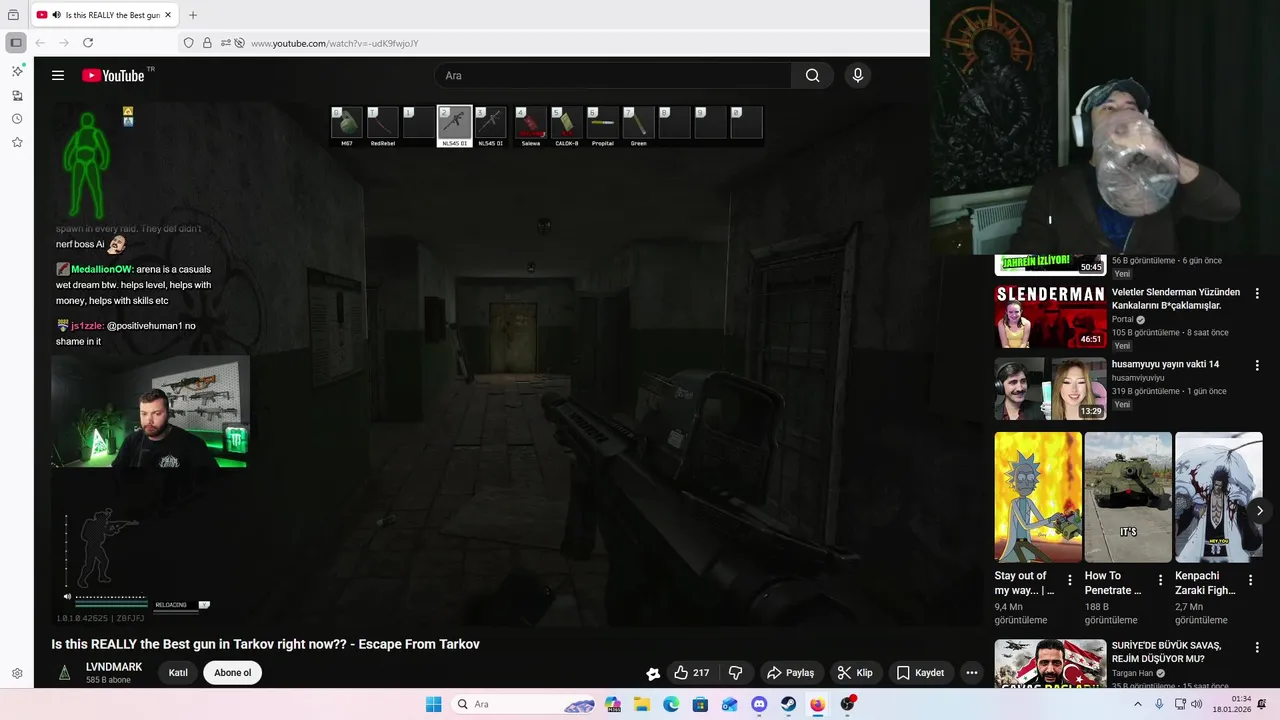Screen dimensions: 1280x720
Task: Mute tab via speaker icon
Action: (x=56, y=15)
